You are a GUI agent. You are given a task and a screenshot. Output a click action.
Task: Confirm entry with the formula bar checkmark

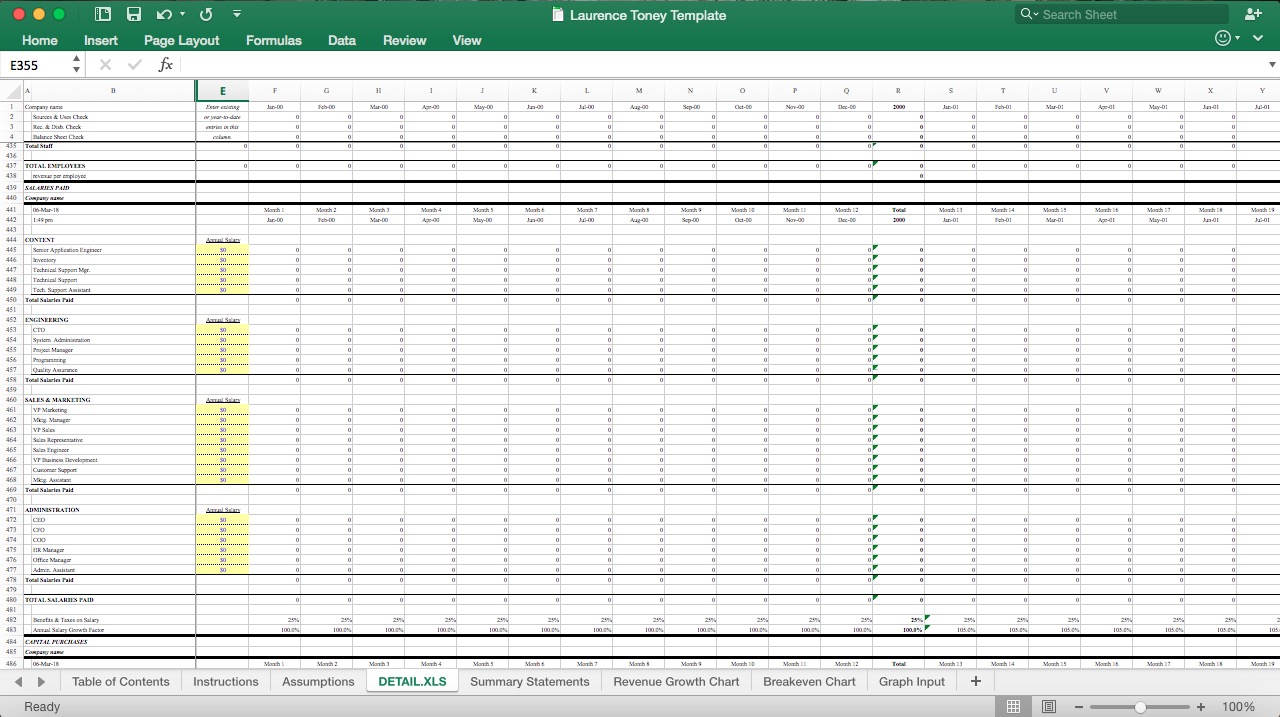click(134, 64)
